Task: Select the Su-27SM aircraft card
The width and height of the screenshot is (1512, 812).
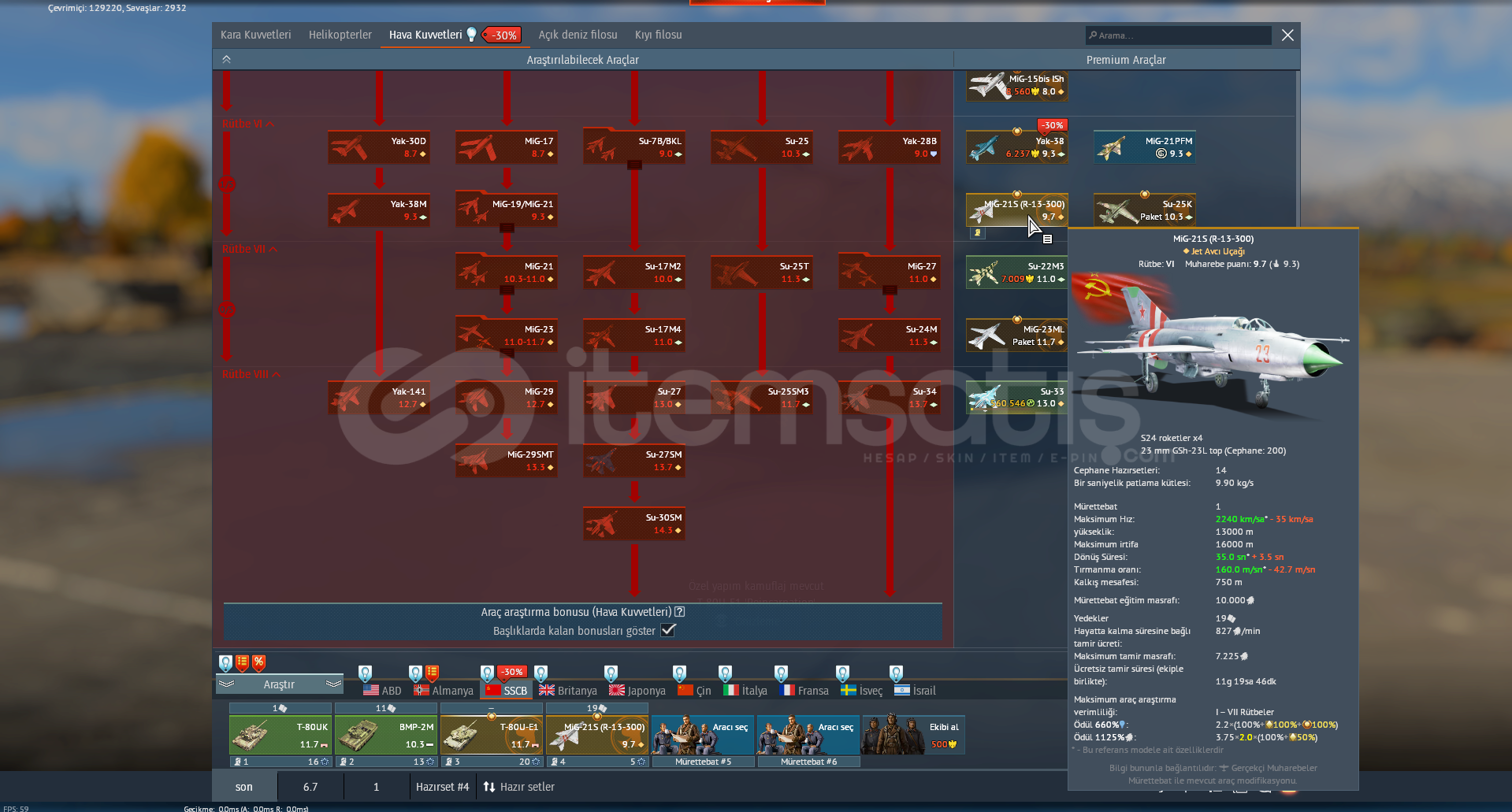Action: coord(634,461)
